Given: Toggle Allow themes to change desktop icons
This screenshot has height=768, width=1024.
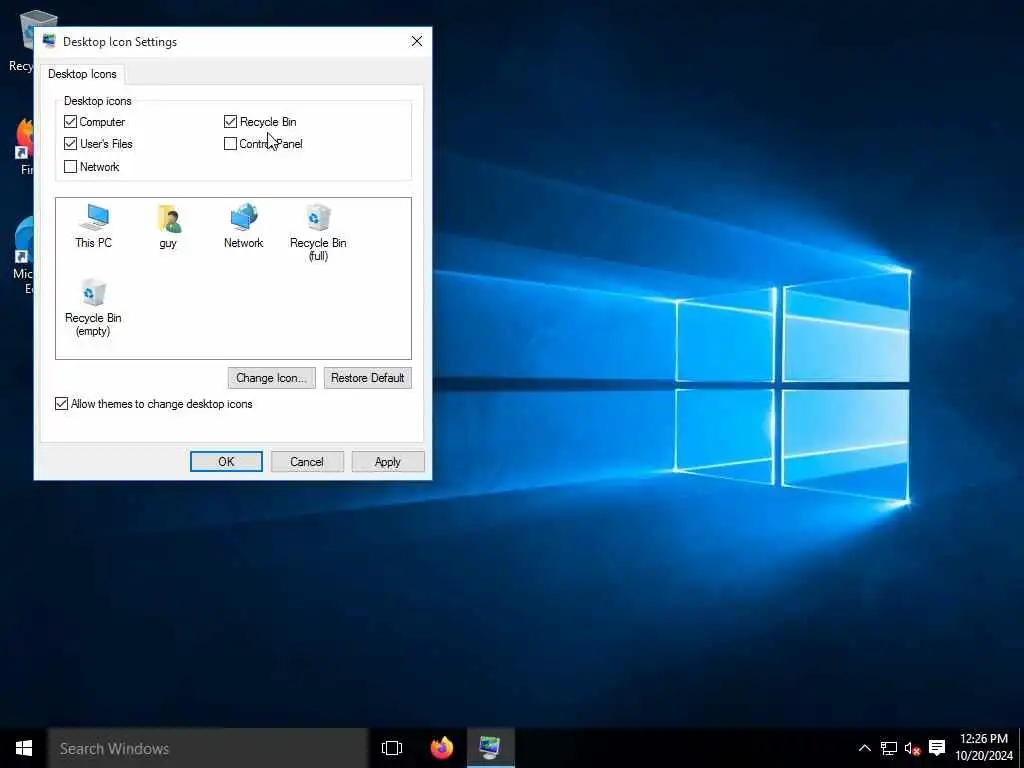Looking at the screenshot, I should (61, 404).
